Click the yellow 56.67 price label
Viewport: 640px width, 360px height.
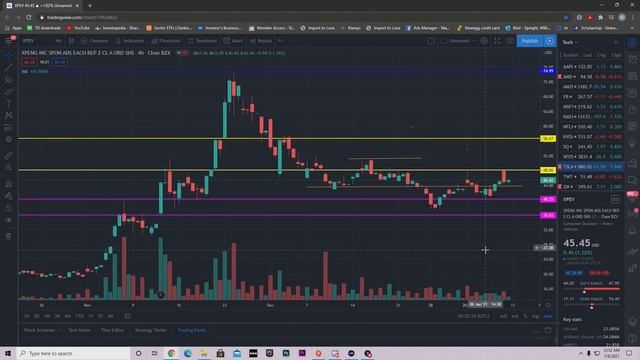click(548, 139)
